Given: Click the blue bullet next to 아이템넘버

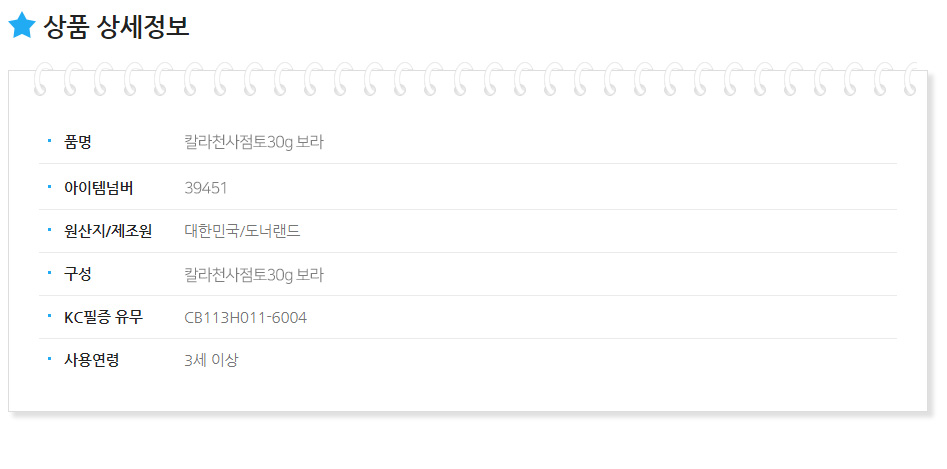Looking at the screenshot, I should (x=49, y=187).
